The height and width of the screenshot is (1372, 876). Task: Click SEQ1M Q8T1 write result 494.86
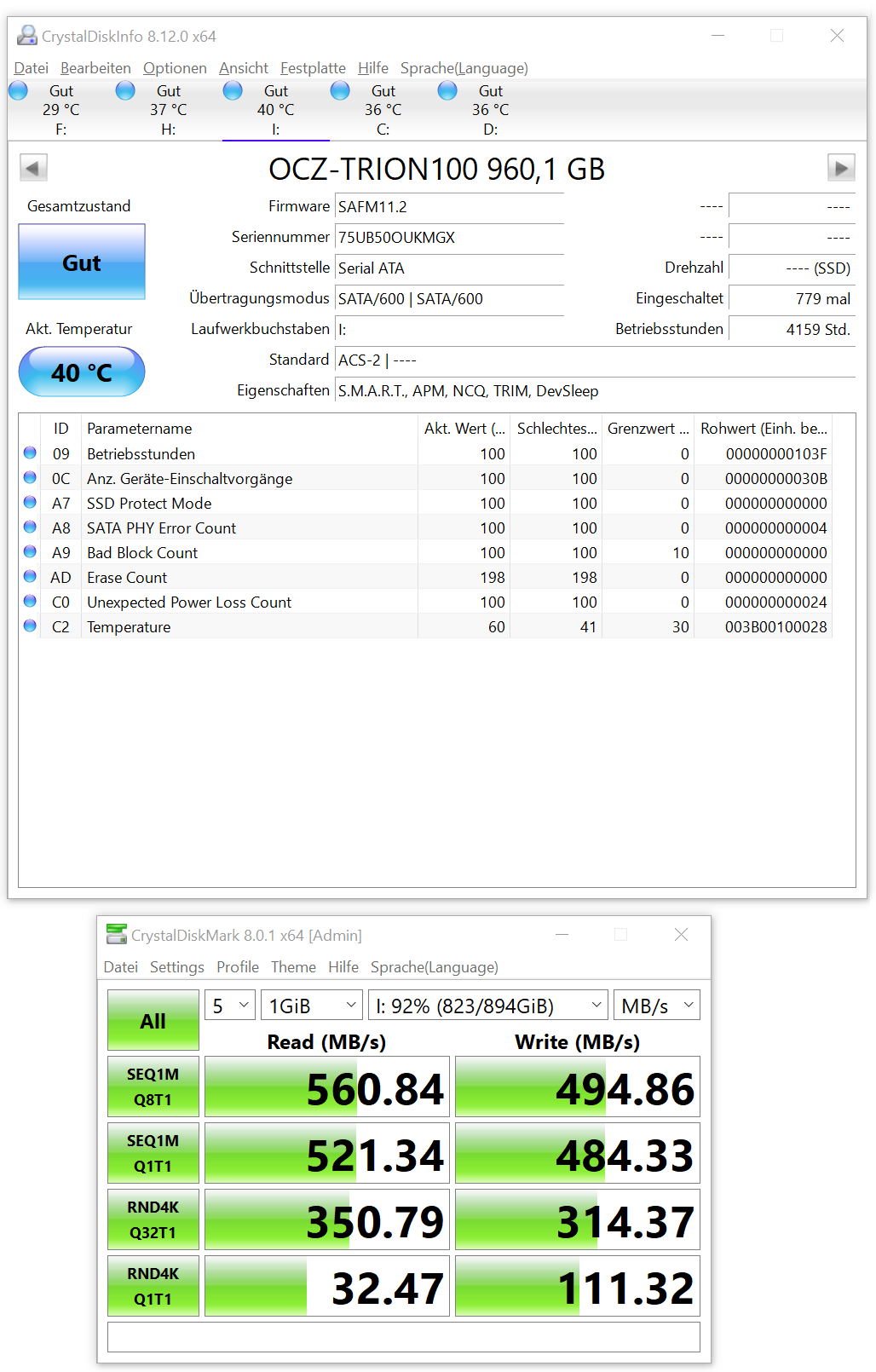point(578,1087)
